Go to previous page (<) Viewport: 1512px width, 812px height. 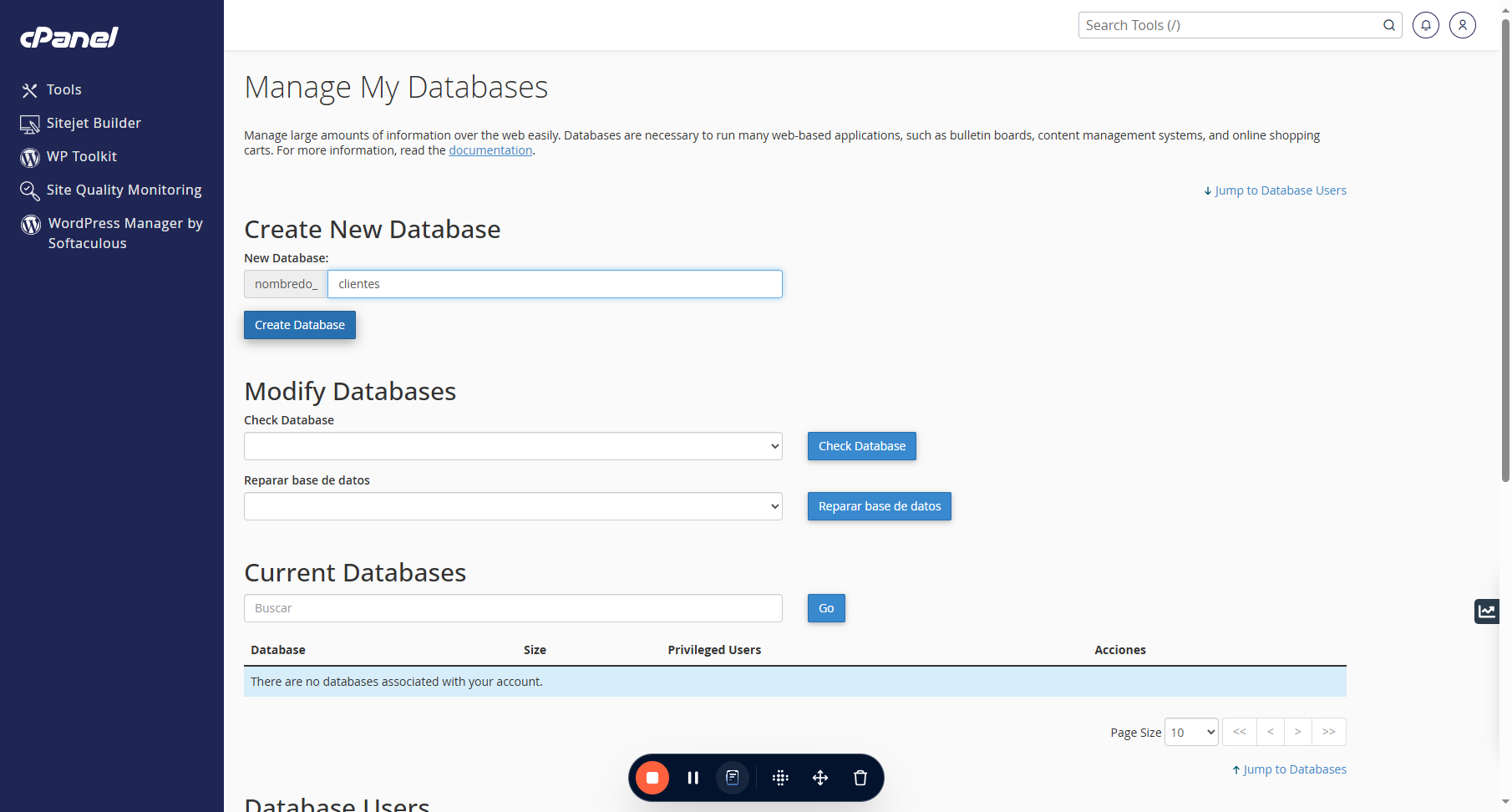pyautogui.click(x=1271, y=732)
